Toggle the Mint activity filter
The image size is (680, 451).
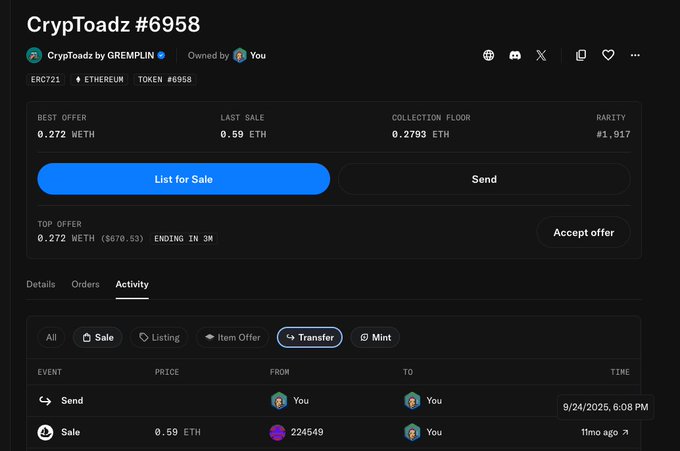[x=375, y=337]
